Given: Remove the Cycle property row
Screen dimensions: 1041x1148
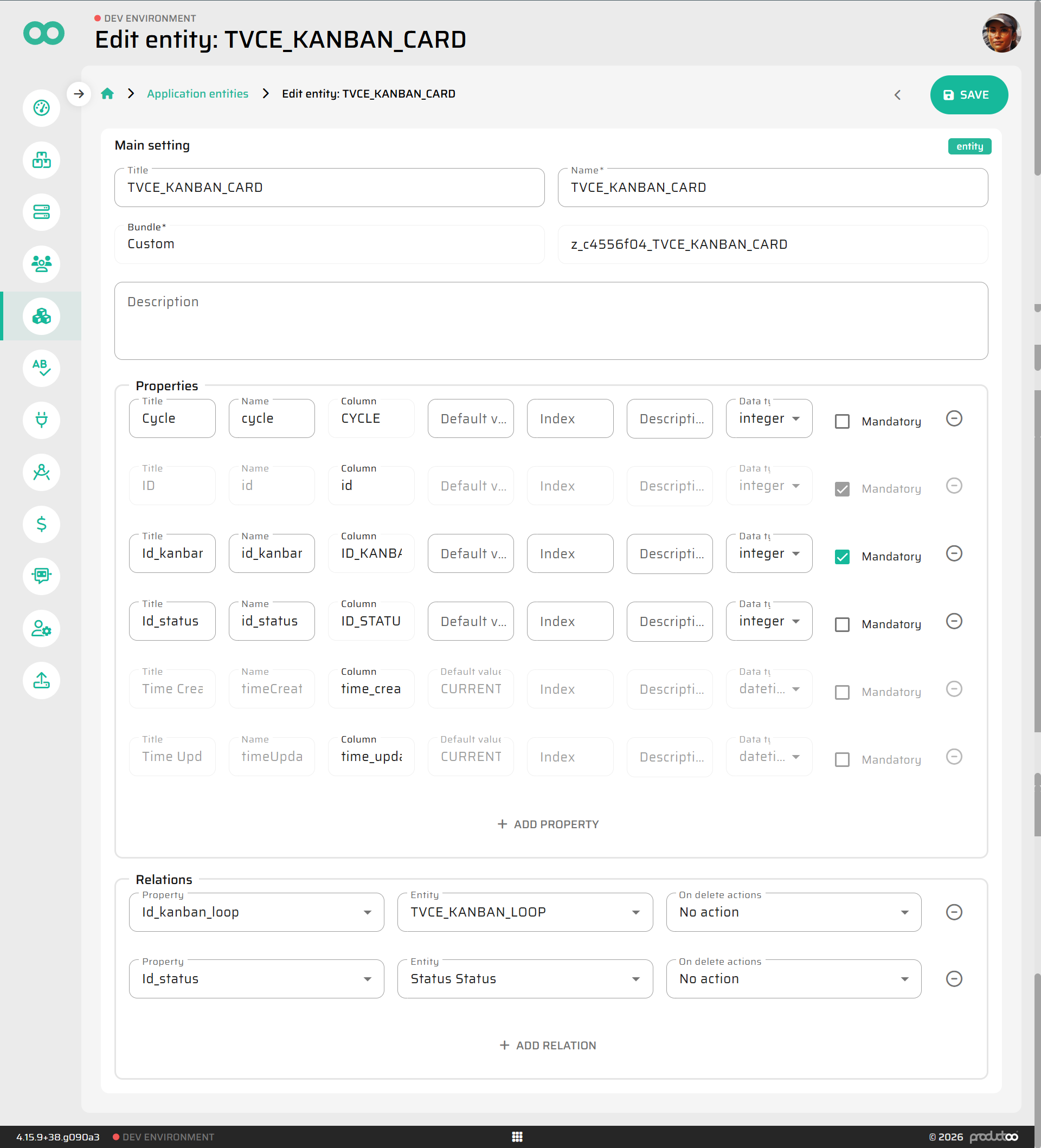Looking at the screenshot, I should pos(953,418).
